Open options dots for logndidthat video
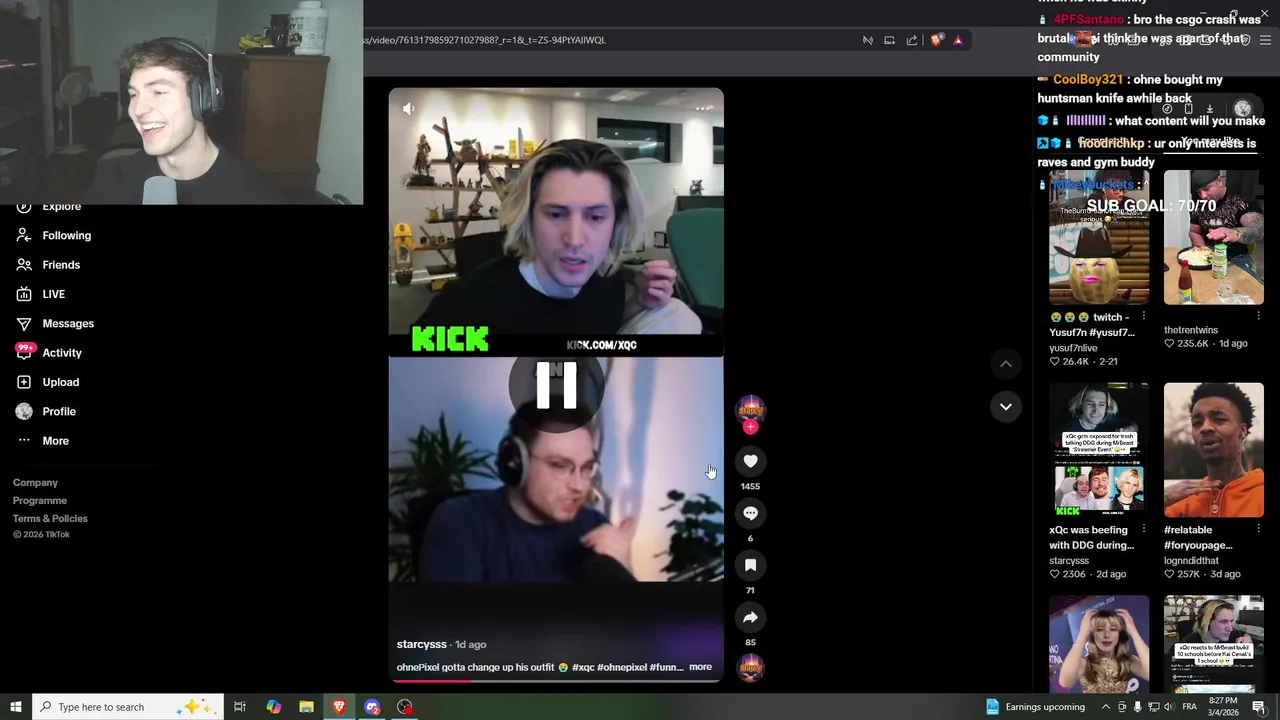 [1258, 530]
